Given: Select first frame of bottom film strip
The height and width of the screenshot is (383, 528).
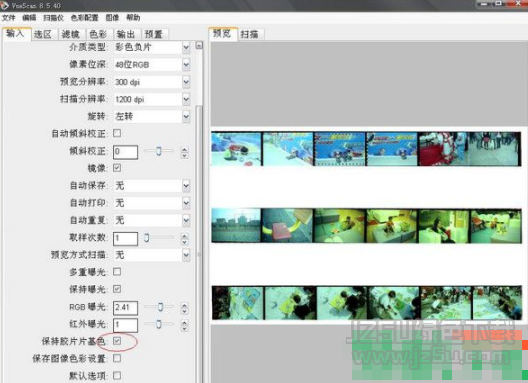Looking at the screenshot, I should (x=238, y=302).
